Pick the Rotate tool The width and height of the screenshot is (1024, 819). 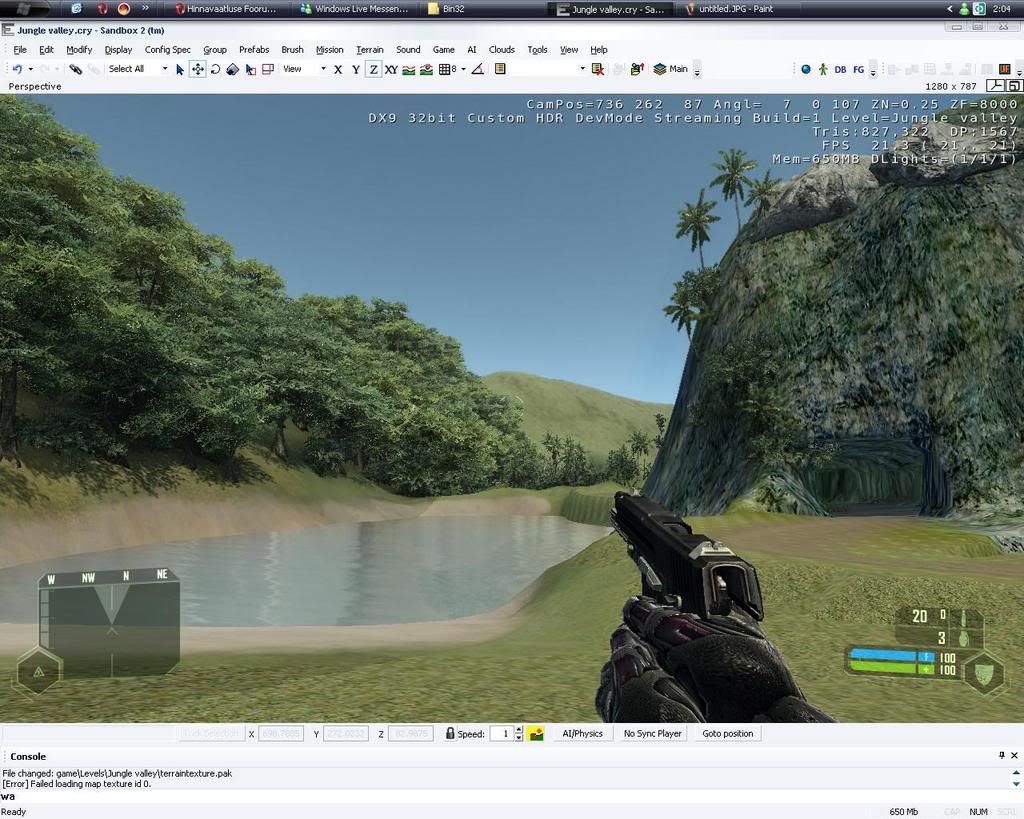215,69
